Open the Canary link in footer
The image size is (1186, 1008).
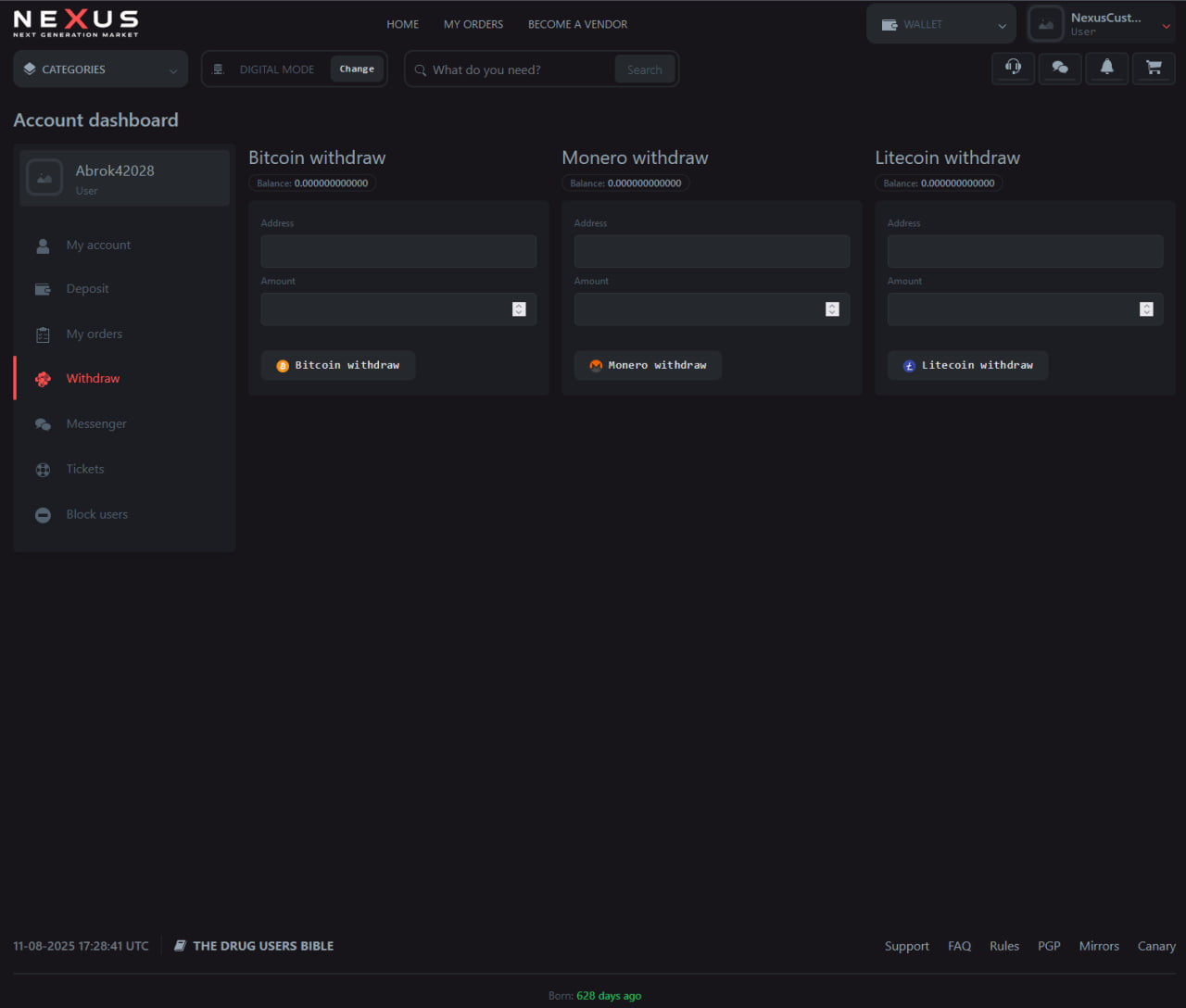1155,946
